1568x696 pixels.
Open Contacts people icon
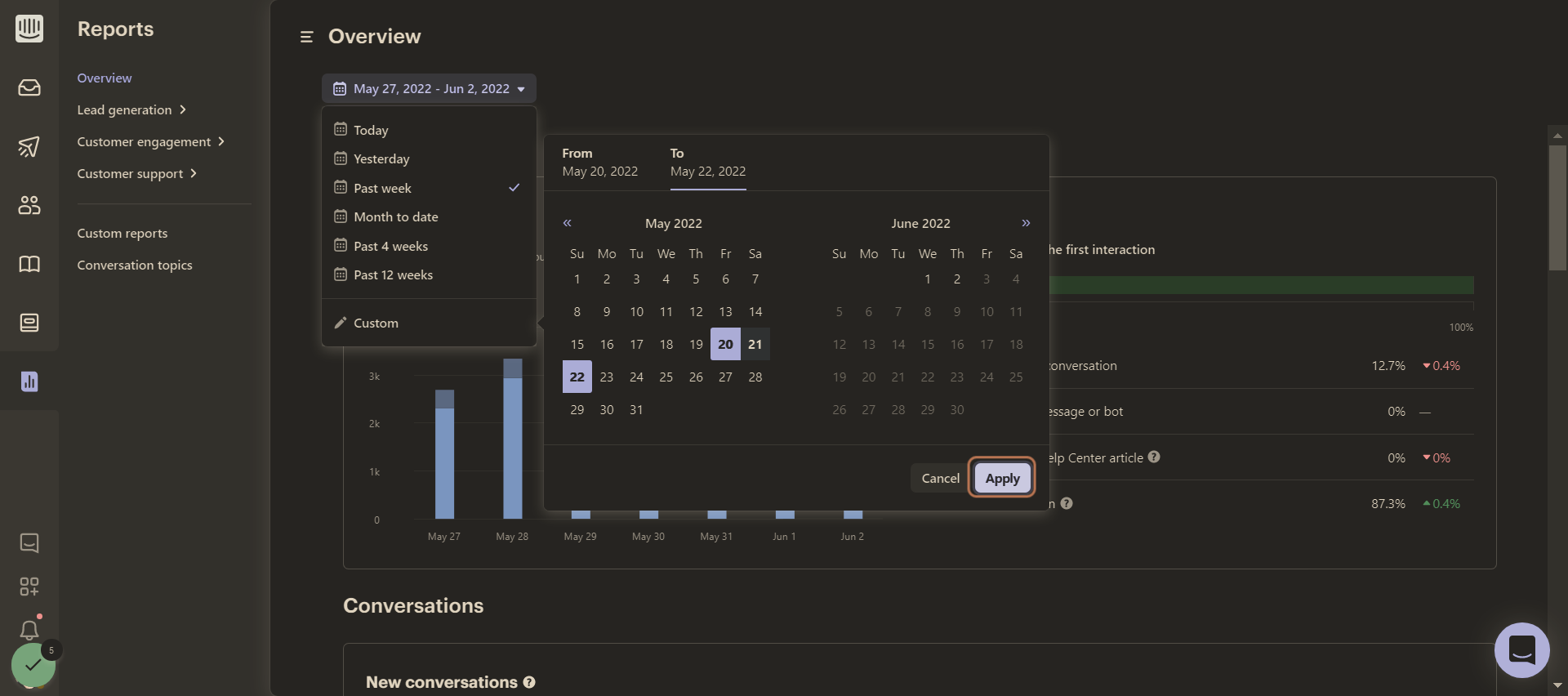pyautogui.click(x=29, y=205)
